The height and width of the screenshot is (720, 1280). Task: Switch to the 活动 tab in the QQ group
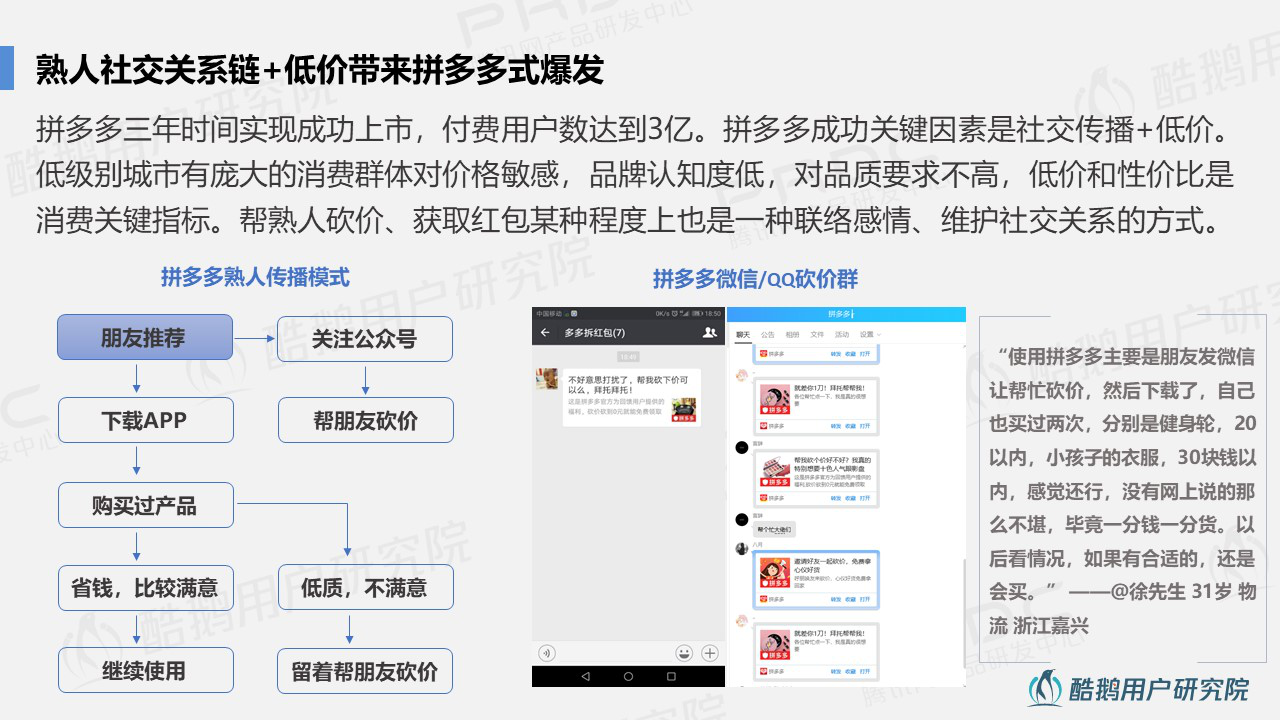(842, 334)
